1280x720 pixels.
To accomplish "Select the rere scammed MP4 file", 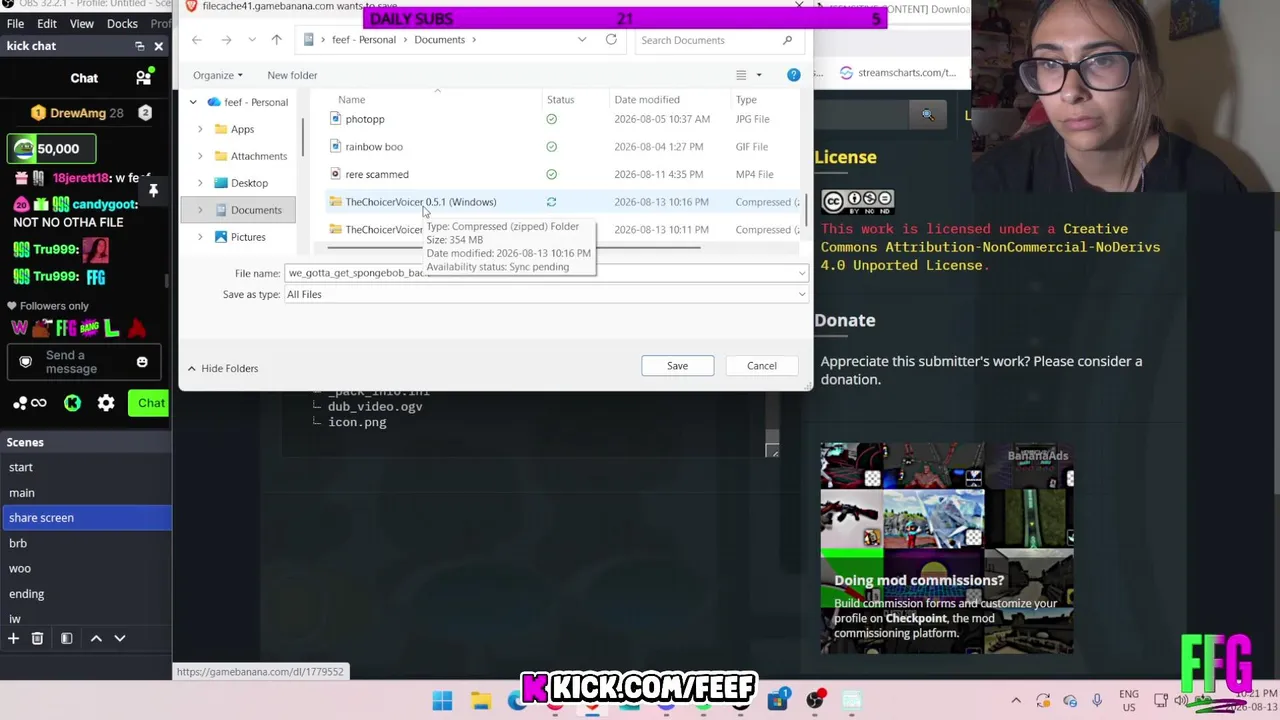I will pos(376,174).
